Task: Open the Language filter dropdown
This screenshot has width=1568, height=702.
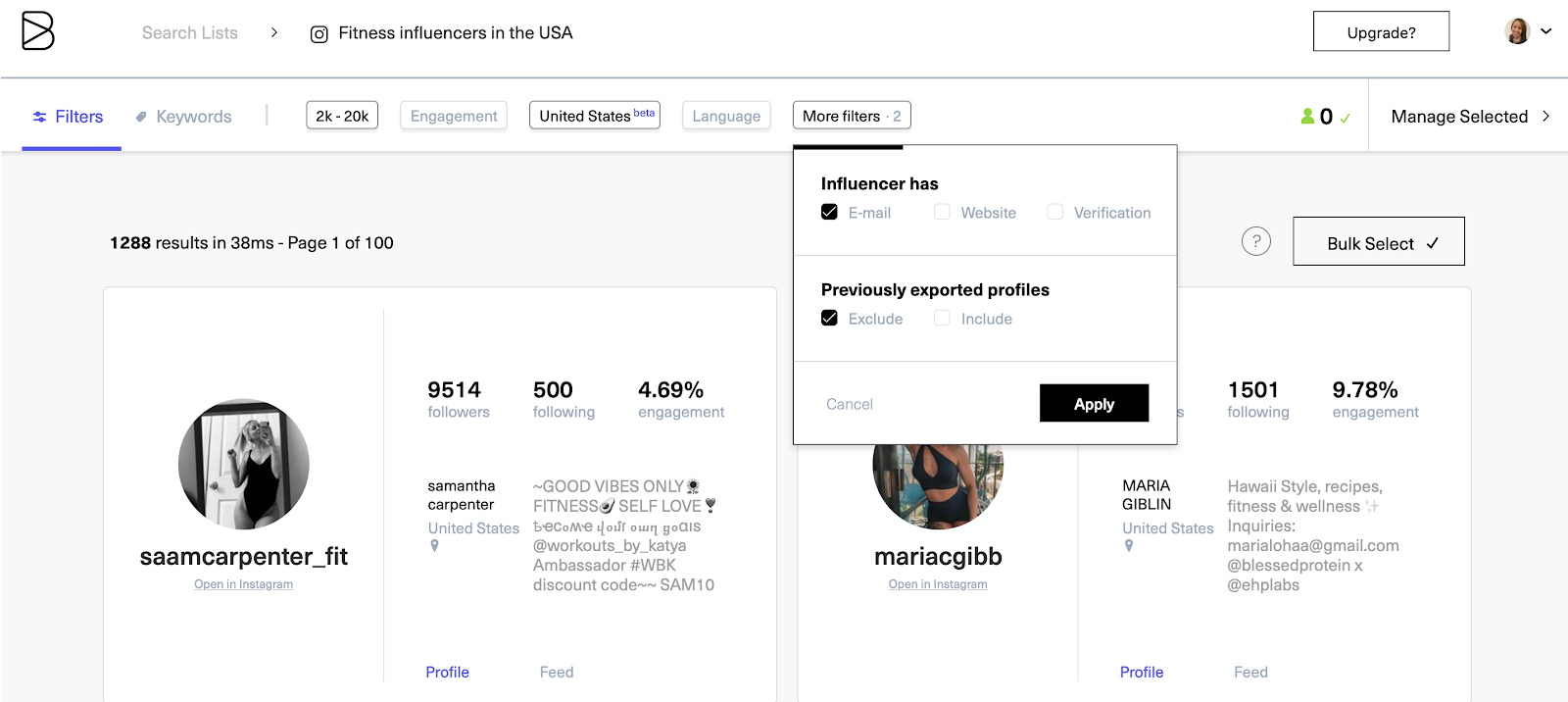Action: coord(726,116)
